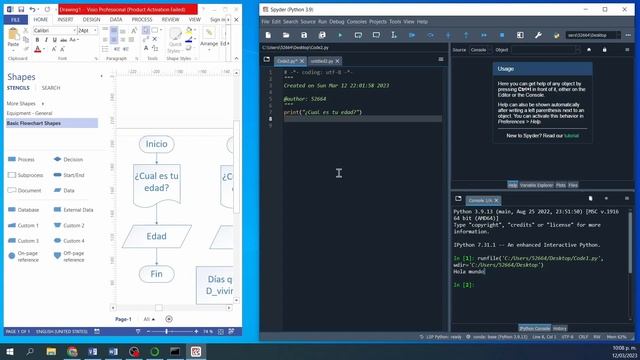The width and height of the screenshot is (640, 360).
Task: Save the current file in Spyder
Action: coord(304,36)
